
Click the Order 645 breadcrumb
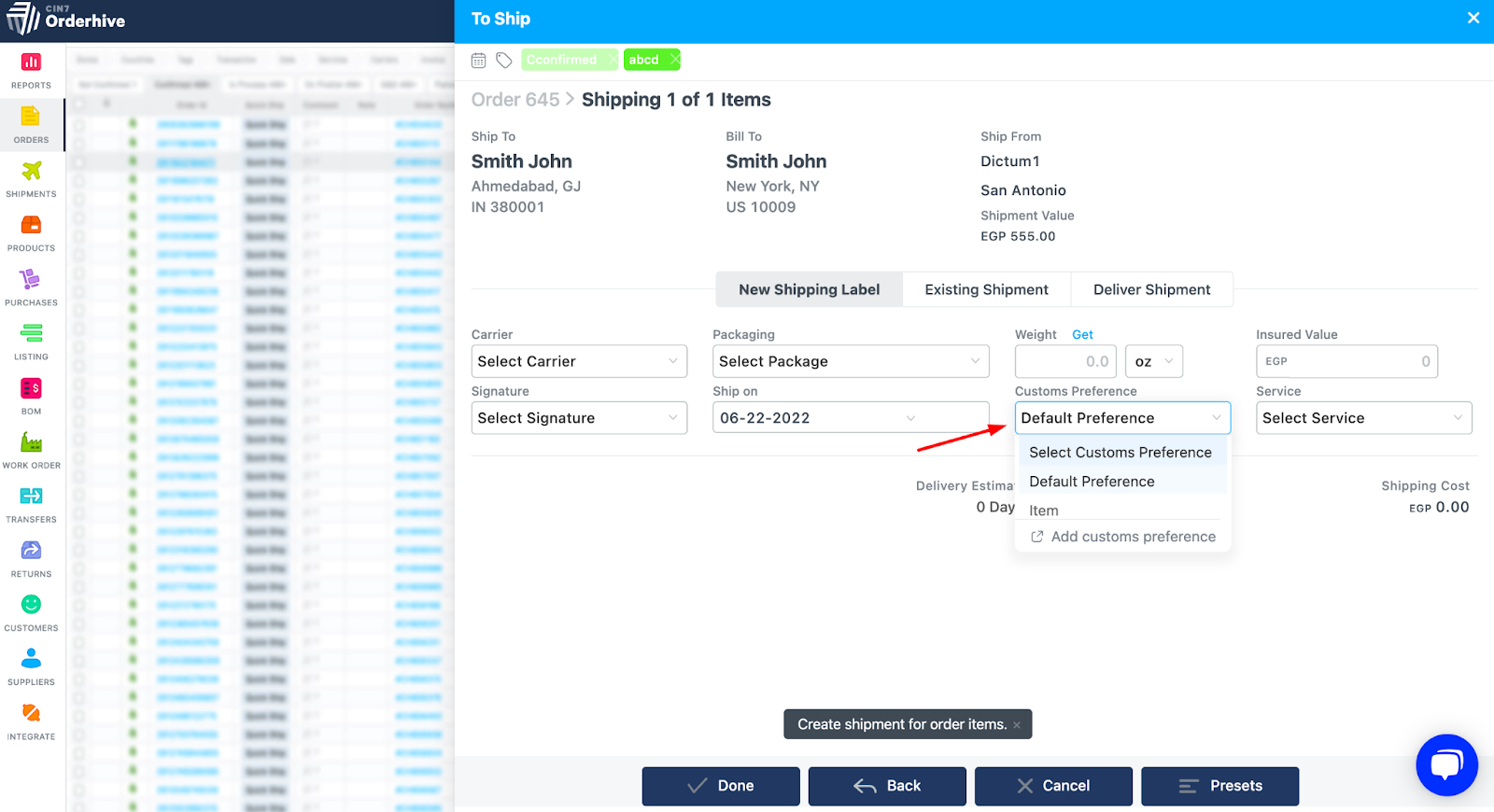click(x=515, y=100)
